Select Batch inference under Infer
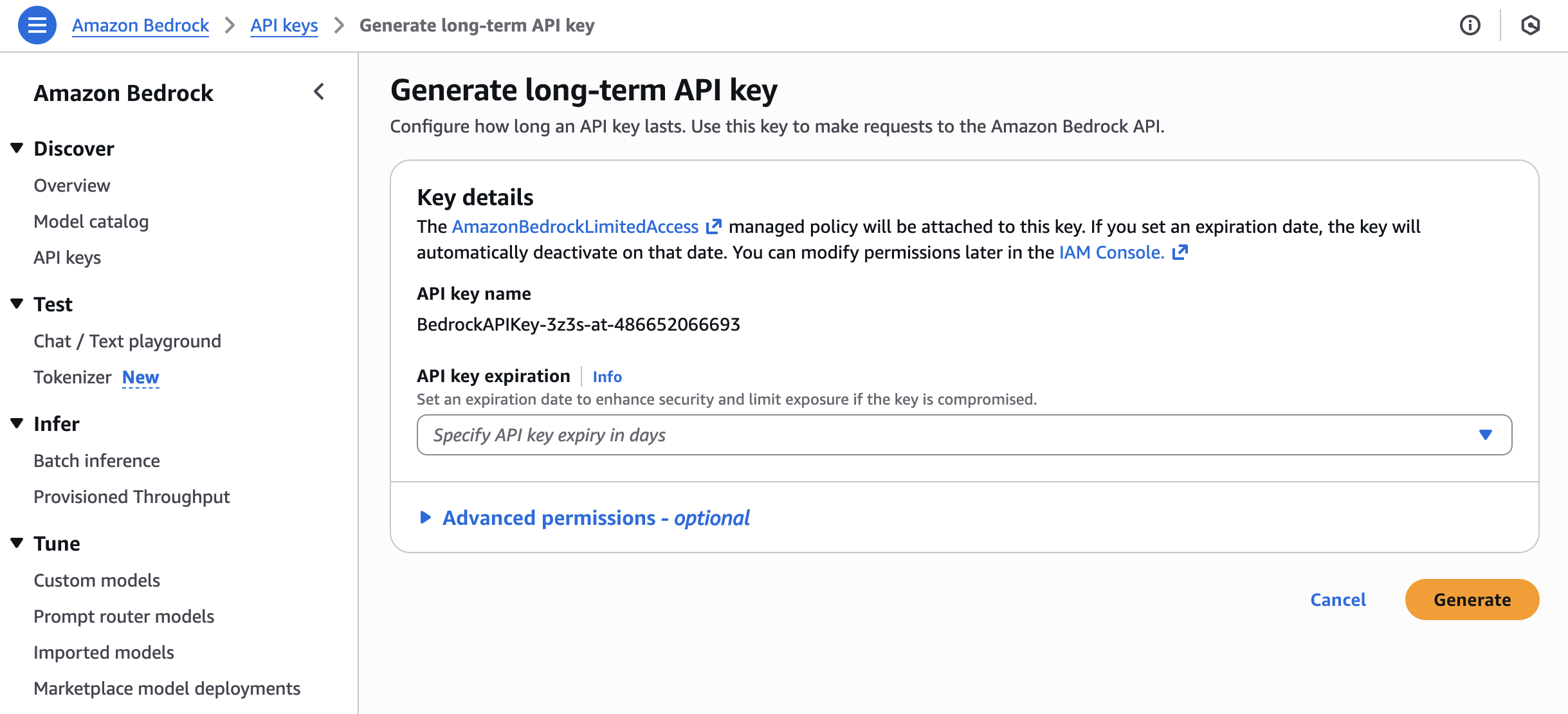This screenshot has height=714, width=1568. click(x=96, y=460)
